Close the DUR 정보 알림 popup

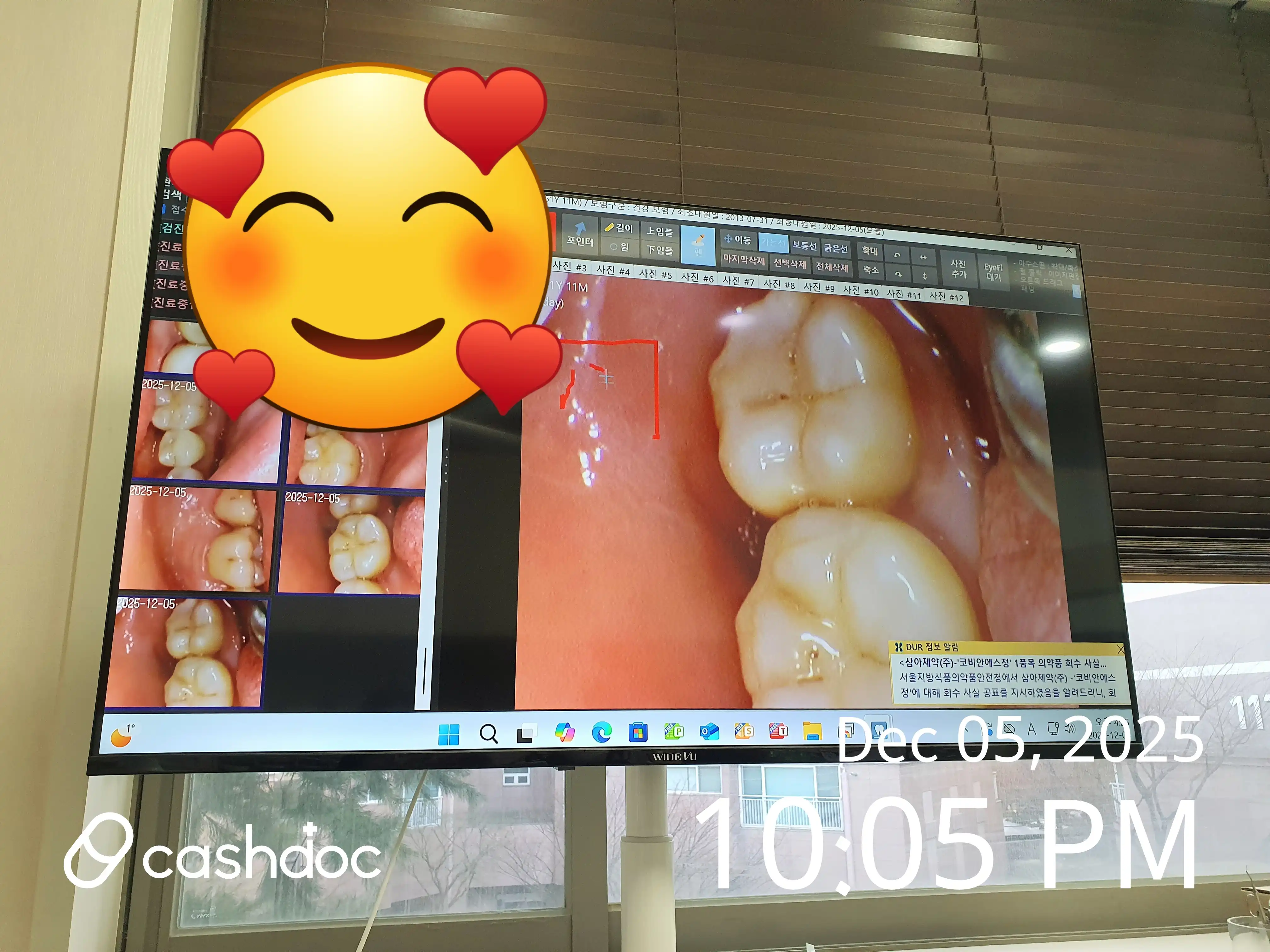click(1121, 649)
